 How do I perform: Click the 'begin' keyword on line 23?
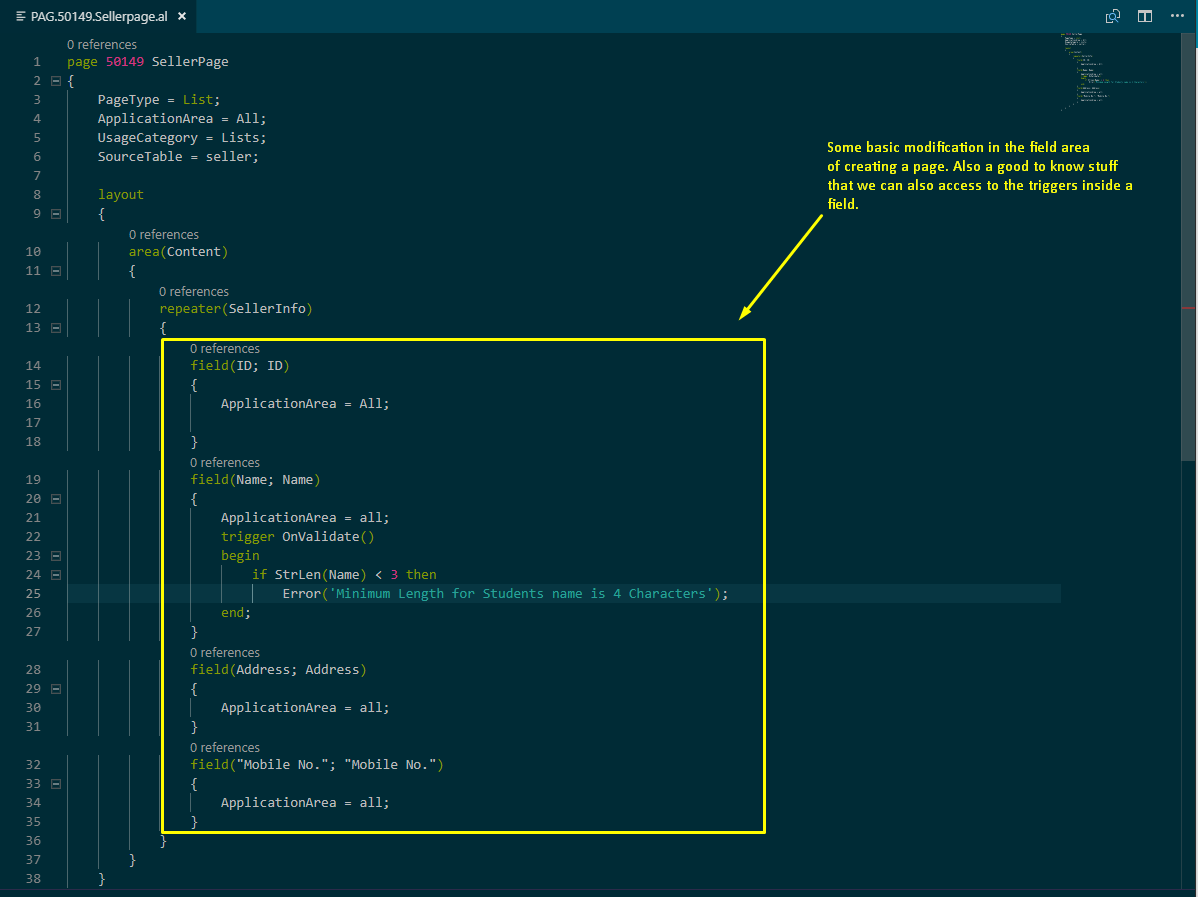240,555
